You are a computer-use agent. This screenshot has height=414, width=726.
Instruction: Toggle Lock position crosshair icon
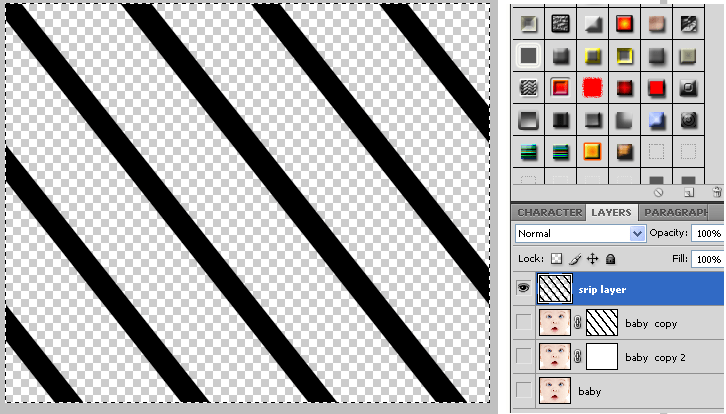pyautogui.click(x=593, y=259)
